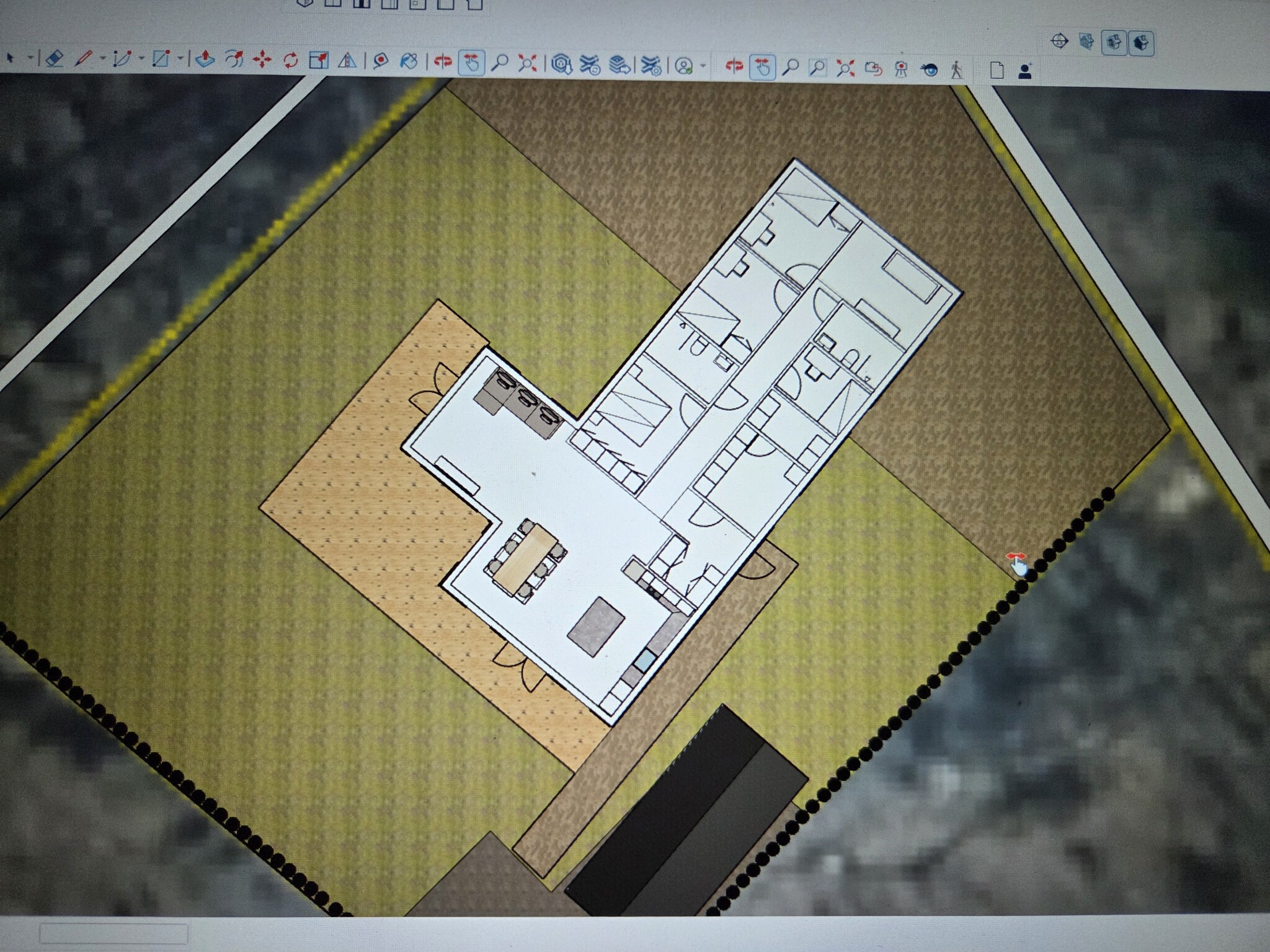Image resolution: width=1270 pixels, height=952 pixels.
Task: Select the Follow Me tool
Action: 234,59
